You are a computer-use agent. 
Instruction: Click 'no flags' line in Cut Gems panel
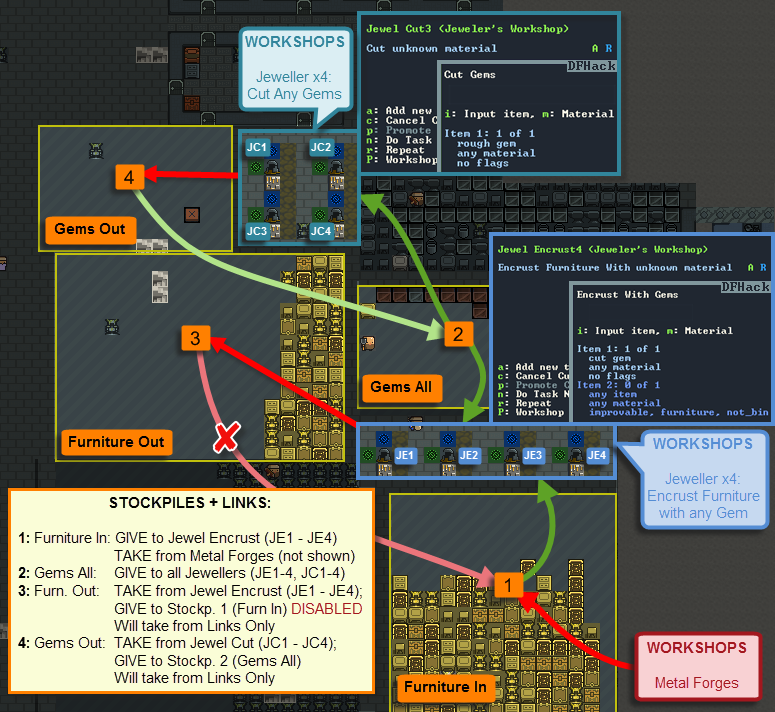[482, 163]
